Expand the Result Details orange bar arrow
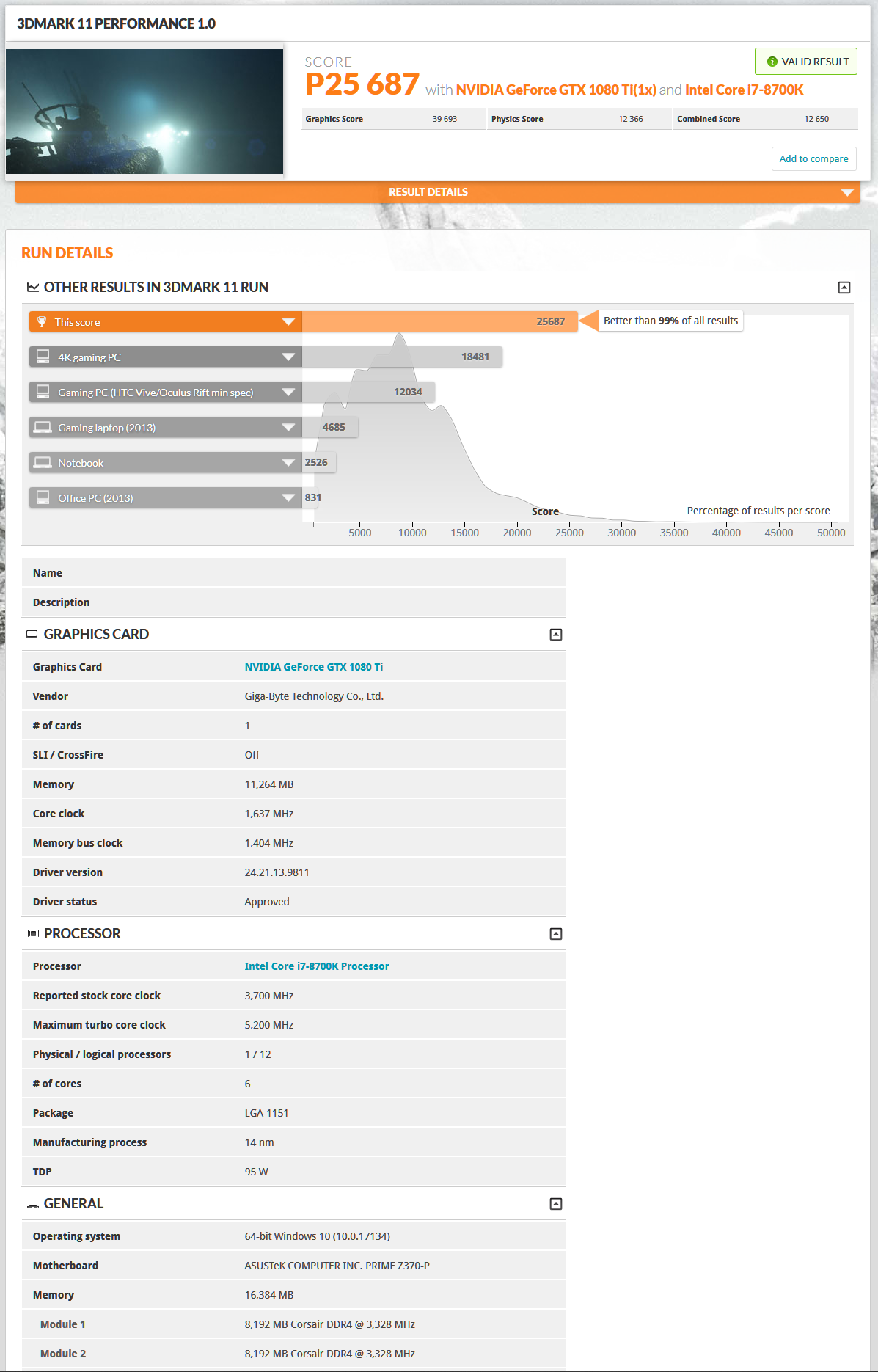The height and width of the screenshot is (1372, 878). click(x=847, y=192)
